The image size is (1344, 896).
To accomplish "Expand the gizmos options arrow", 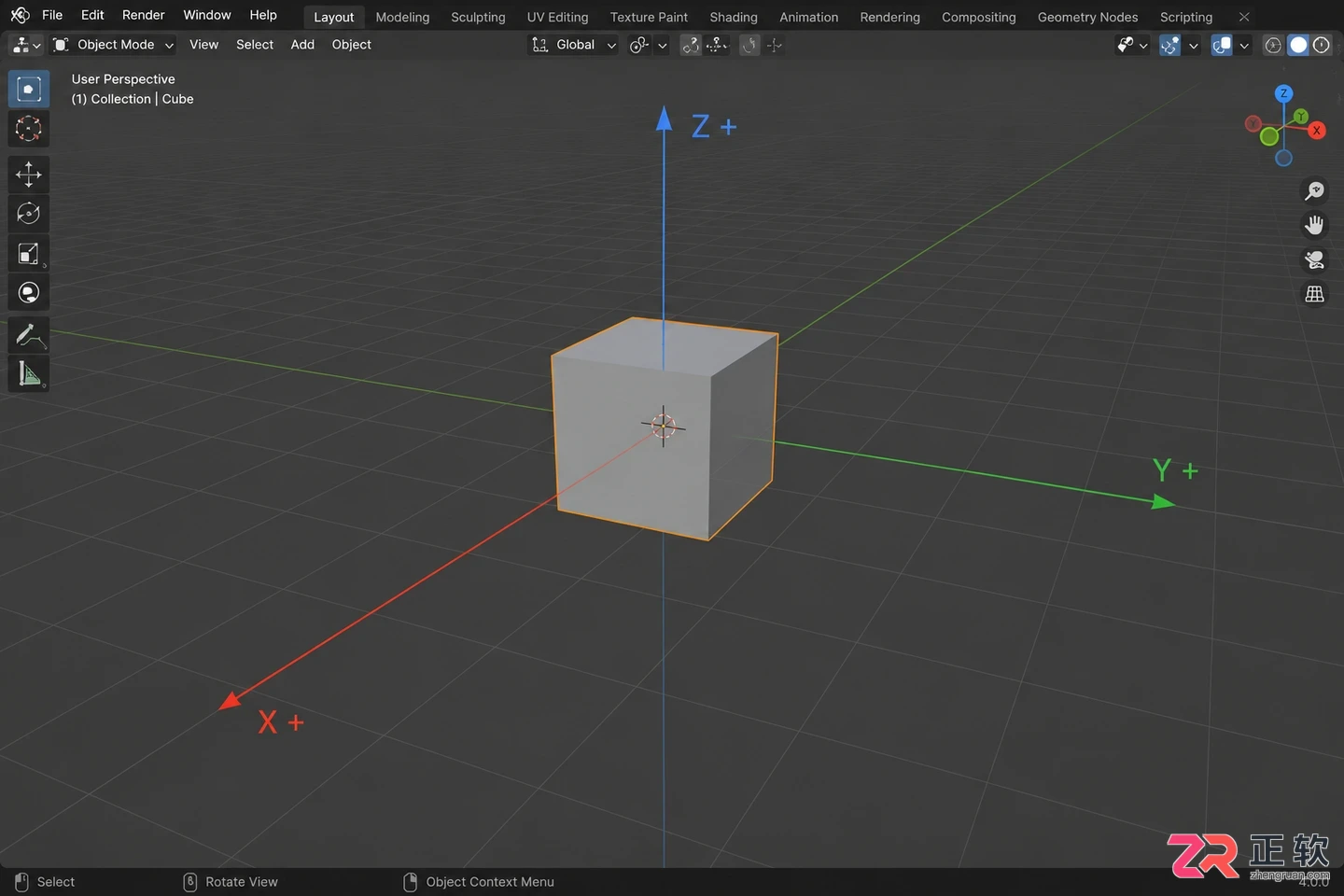I will pos(1193,45).
